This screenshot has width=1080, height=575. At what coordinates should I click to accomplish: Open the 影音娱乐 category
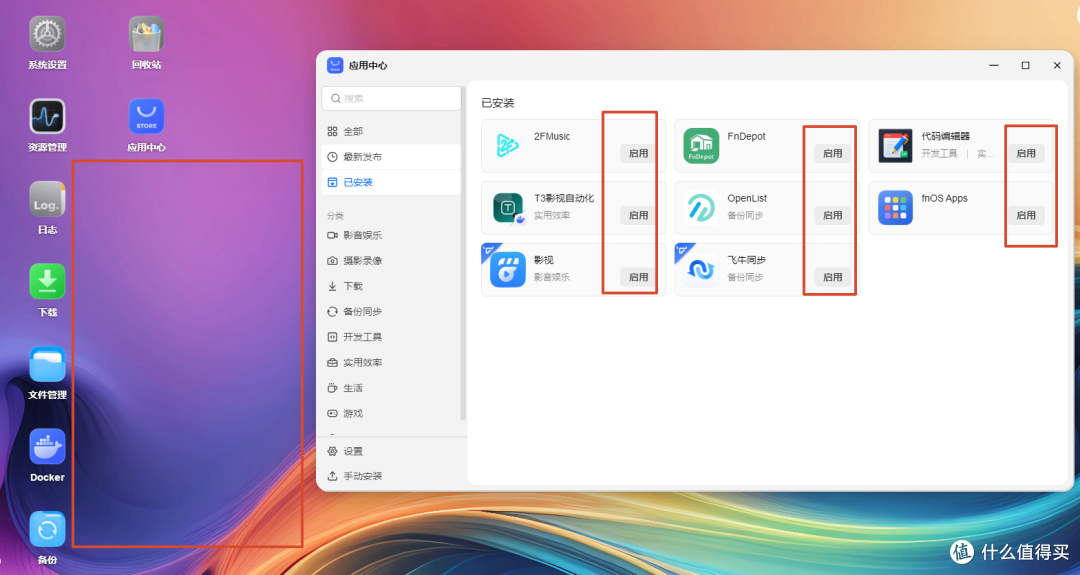(391, 236)
